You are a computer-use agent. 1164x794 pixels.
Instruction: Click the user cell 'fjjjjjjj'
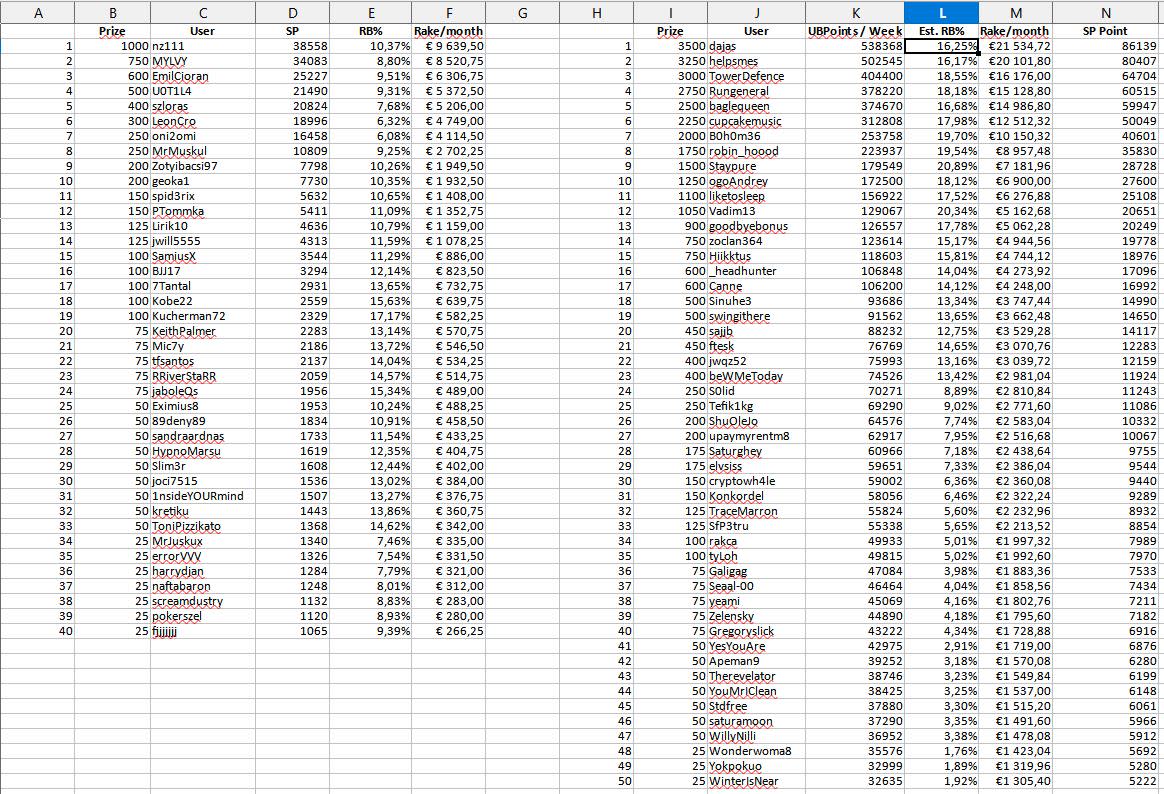coord(203,631)
